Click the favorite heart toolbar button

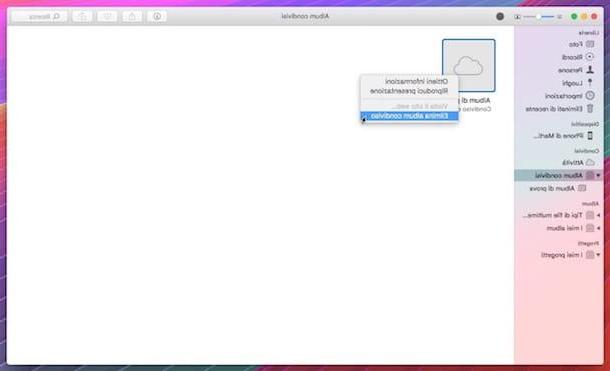107,16
